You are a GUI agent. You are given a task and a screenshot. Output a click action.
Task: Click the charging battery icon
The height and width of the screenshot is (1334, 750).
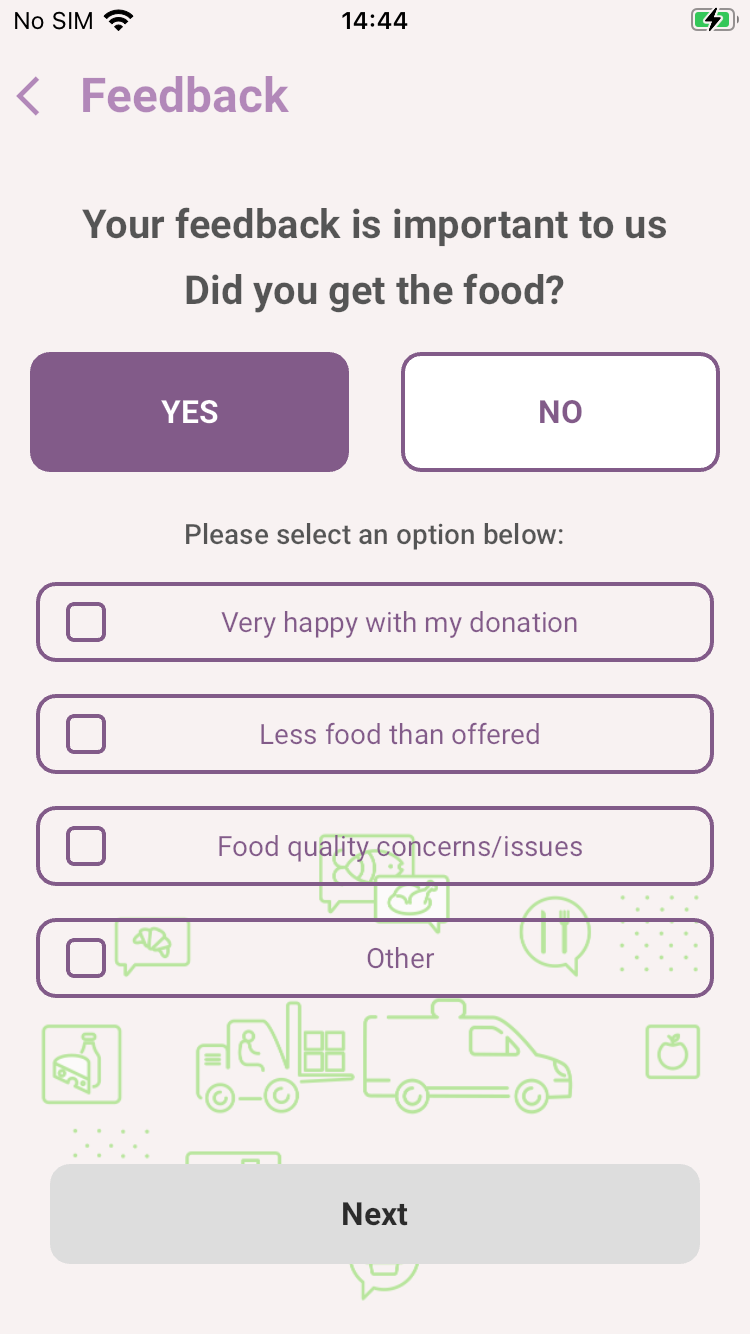coord(712,21)
